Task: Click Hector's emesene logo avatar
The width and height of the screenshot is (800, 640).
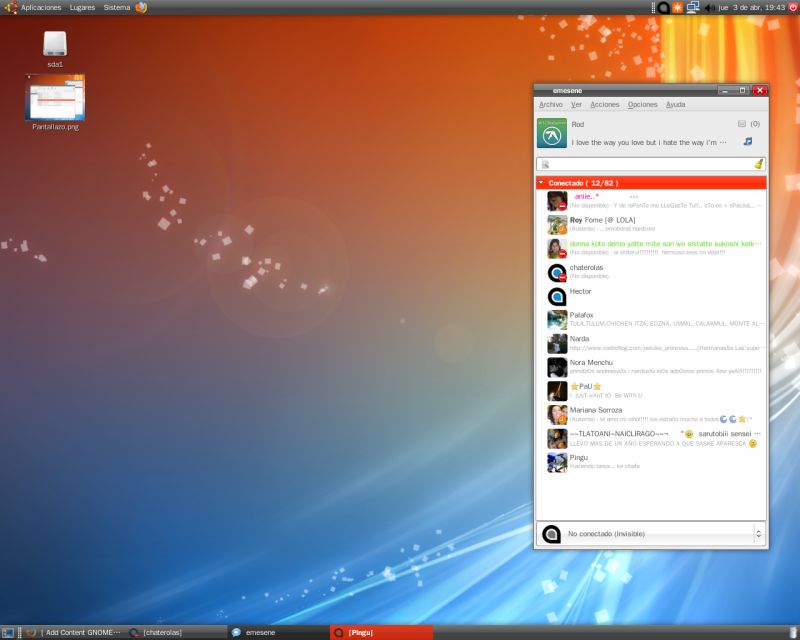Action: pos(557,297)
